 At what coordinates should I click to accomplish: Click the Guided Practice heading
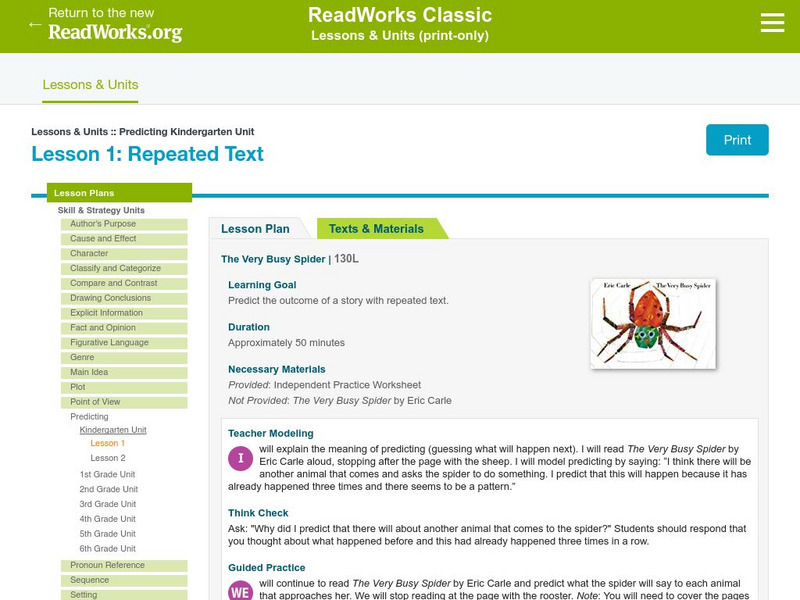click(x=266, y=568)
